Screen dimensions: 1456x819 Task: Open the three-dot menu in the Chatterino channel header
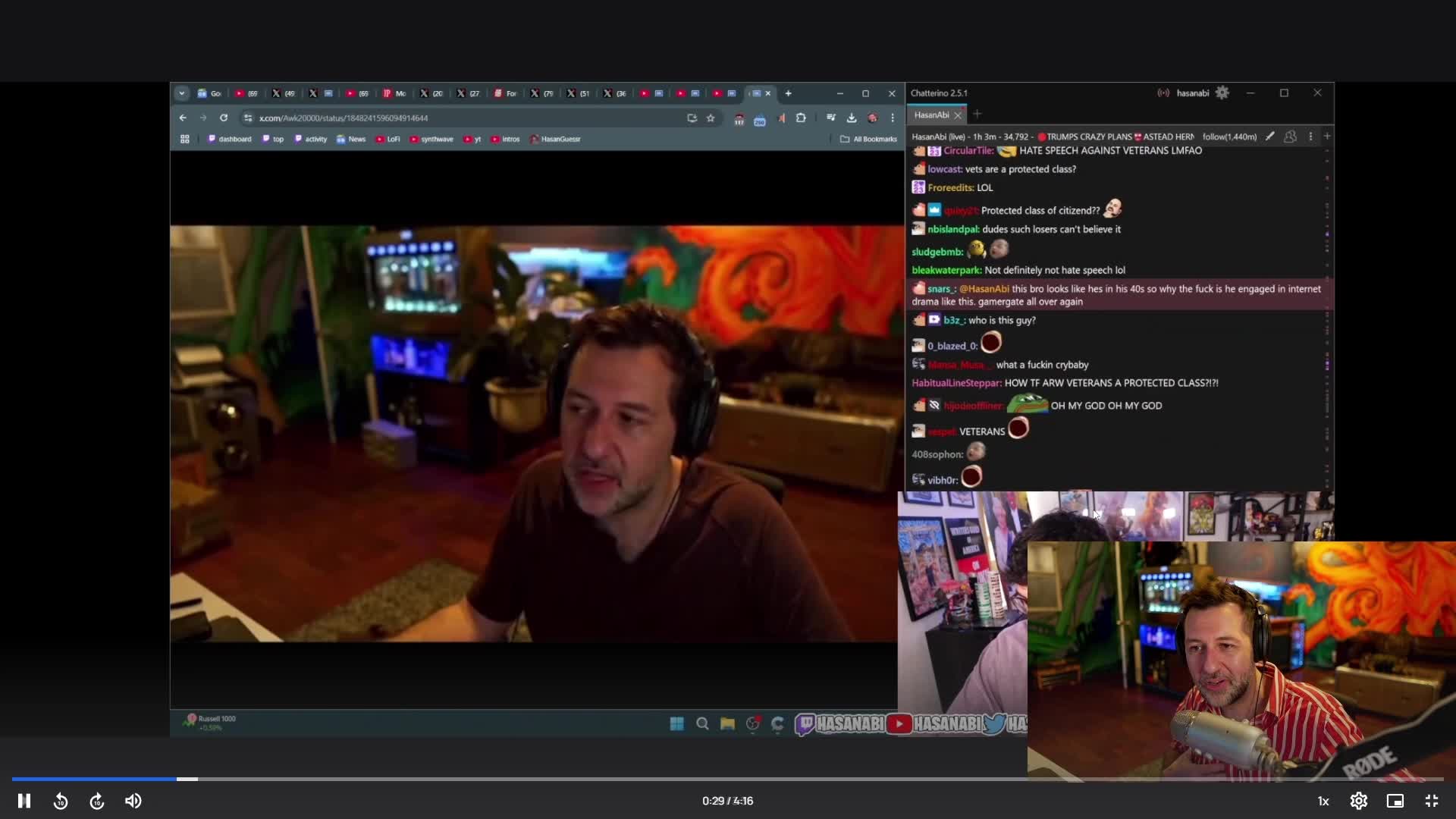tap(1311, 137)
